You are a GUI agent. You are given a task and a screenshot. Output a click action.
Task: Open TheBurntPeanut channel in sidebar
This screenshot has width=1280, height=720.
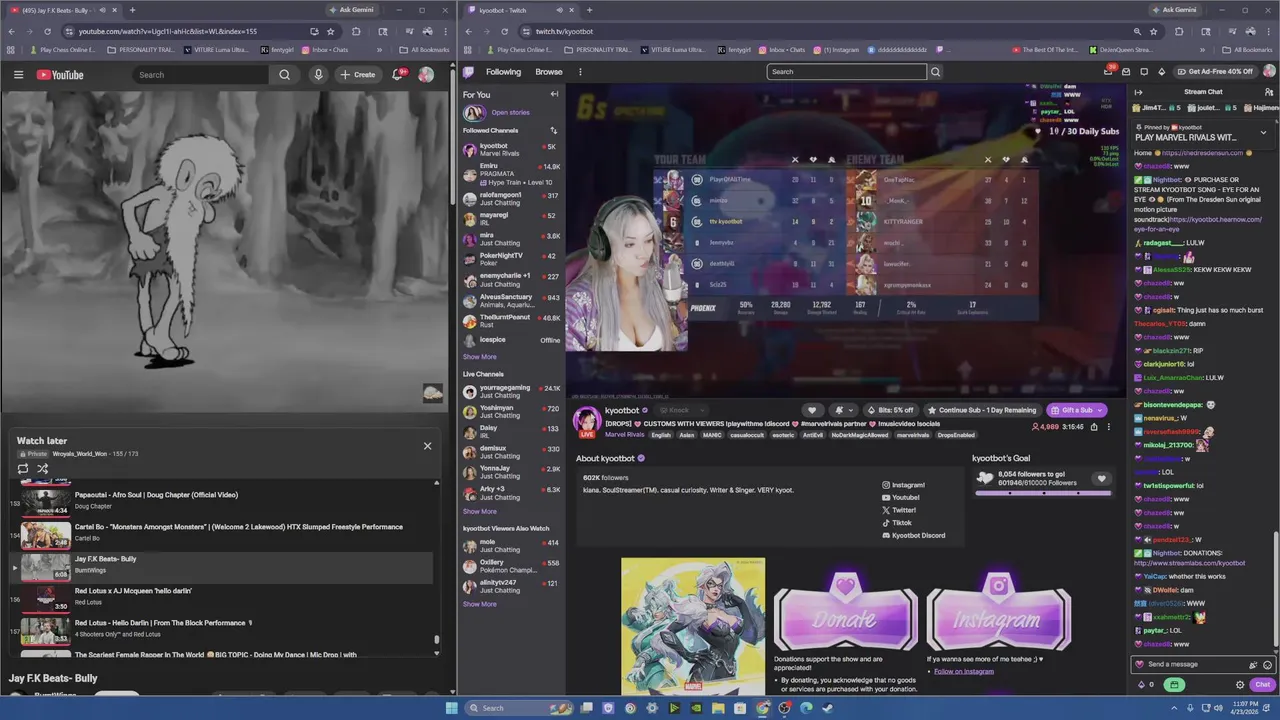pos(511,322)
